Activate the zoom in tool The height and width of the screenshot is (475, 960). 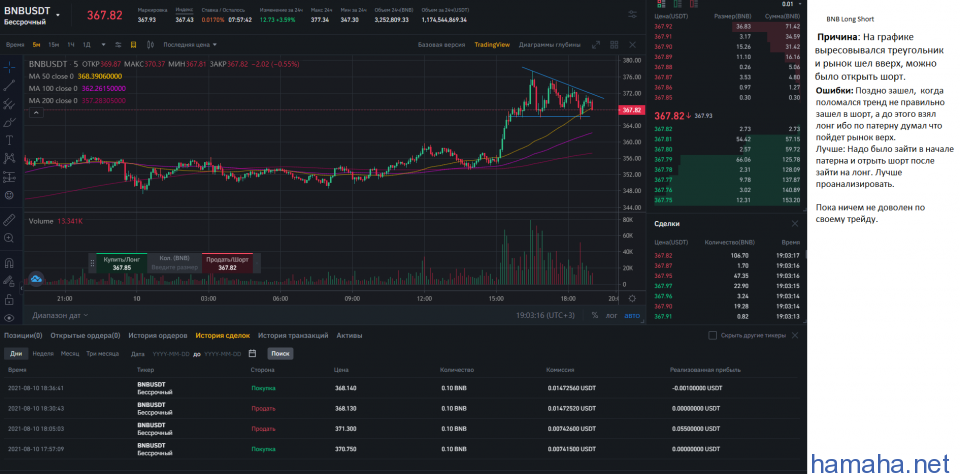pos(9,238)
